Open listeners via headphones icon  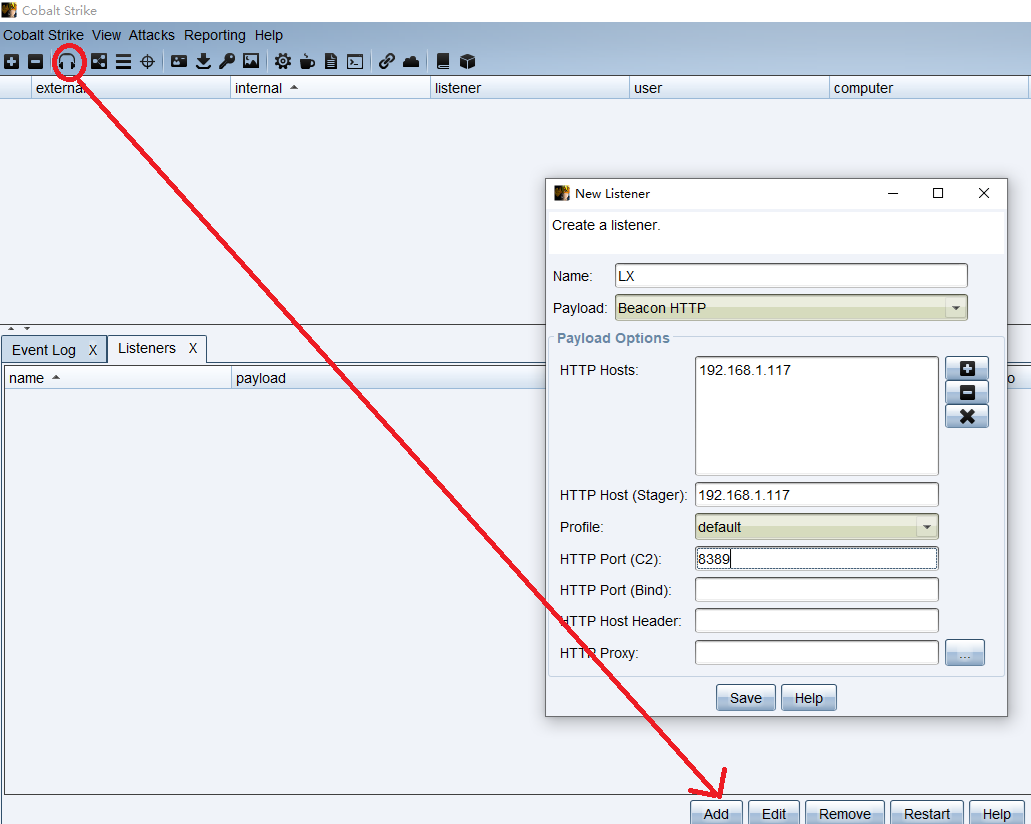tap(67, 62)
